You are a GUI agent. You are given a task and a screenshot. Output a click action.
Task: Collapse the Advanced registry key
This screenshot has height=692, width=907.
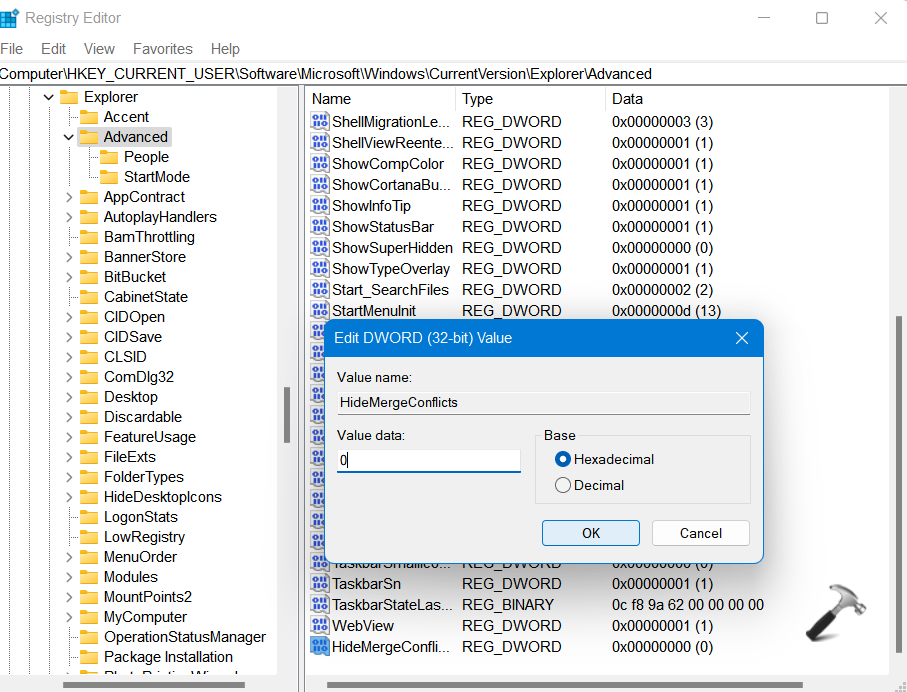pyautogui.click(x=69, y=137)
